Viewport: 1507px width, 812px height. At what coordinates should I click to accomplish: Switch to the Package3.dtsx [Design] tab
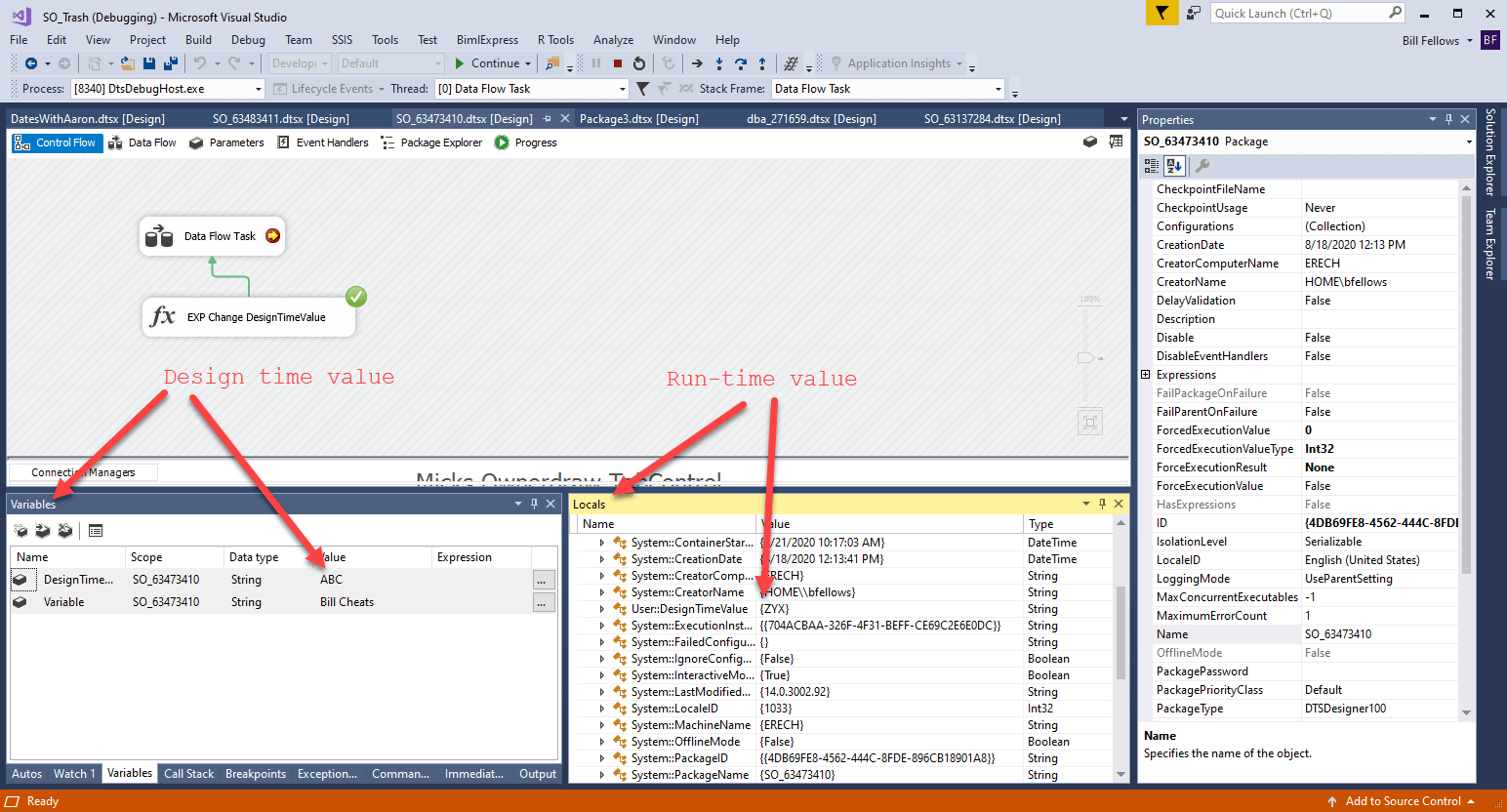pos(639,119)
